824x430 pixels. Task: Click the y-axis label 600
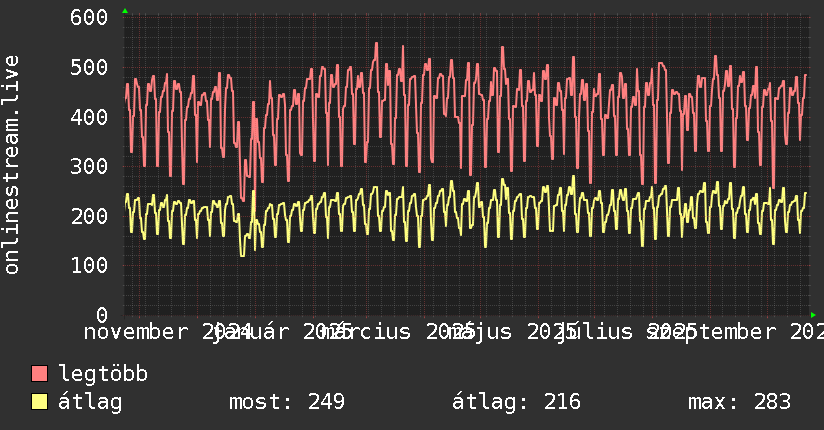(x=89, y=17)
